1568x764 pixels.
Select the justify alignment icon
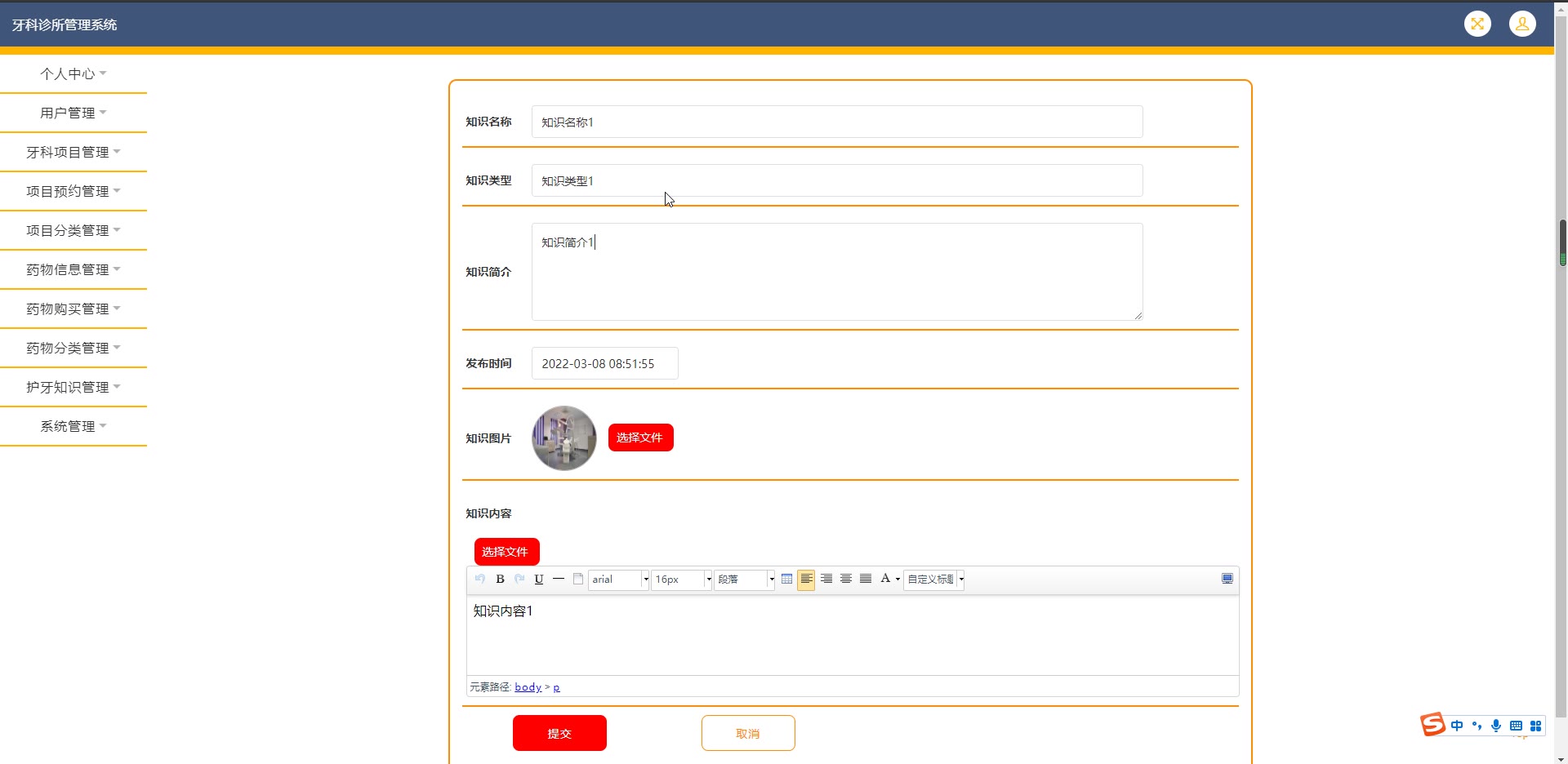[866, 580]
